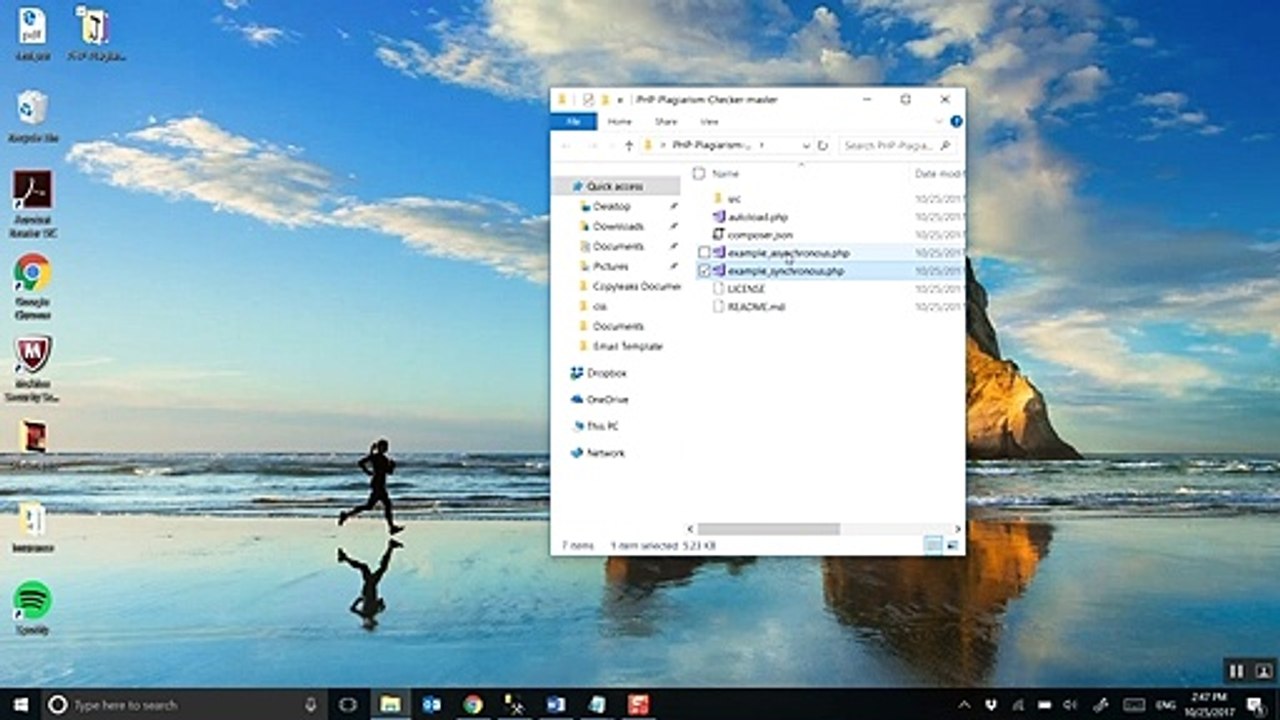Refresh the current folder view
Screen dimensions: 1280x720
click(823, 146)
